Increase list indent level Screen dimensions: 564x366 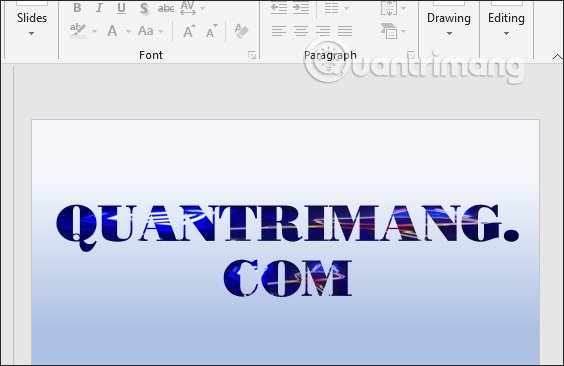click(301, 8)
